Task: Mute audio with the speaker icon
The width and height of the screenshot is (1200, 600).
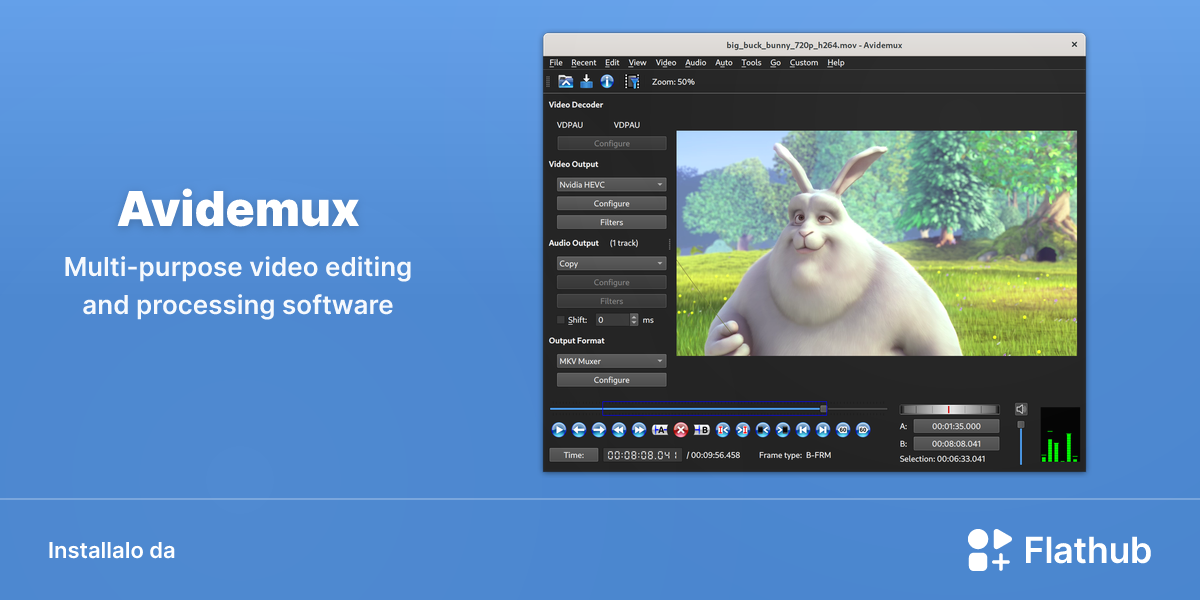Action: 1021,409
